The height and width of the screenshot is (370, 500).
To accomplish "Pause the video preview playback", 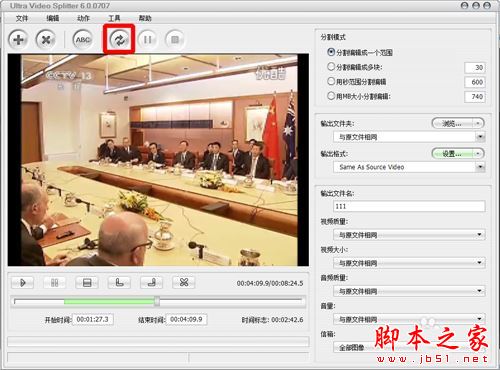I will click(54, 283).
